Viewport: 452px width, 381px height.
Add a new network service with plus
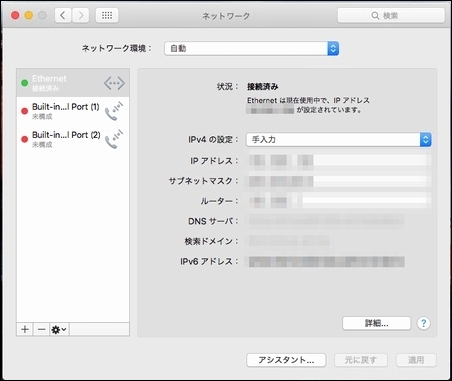25,329
